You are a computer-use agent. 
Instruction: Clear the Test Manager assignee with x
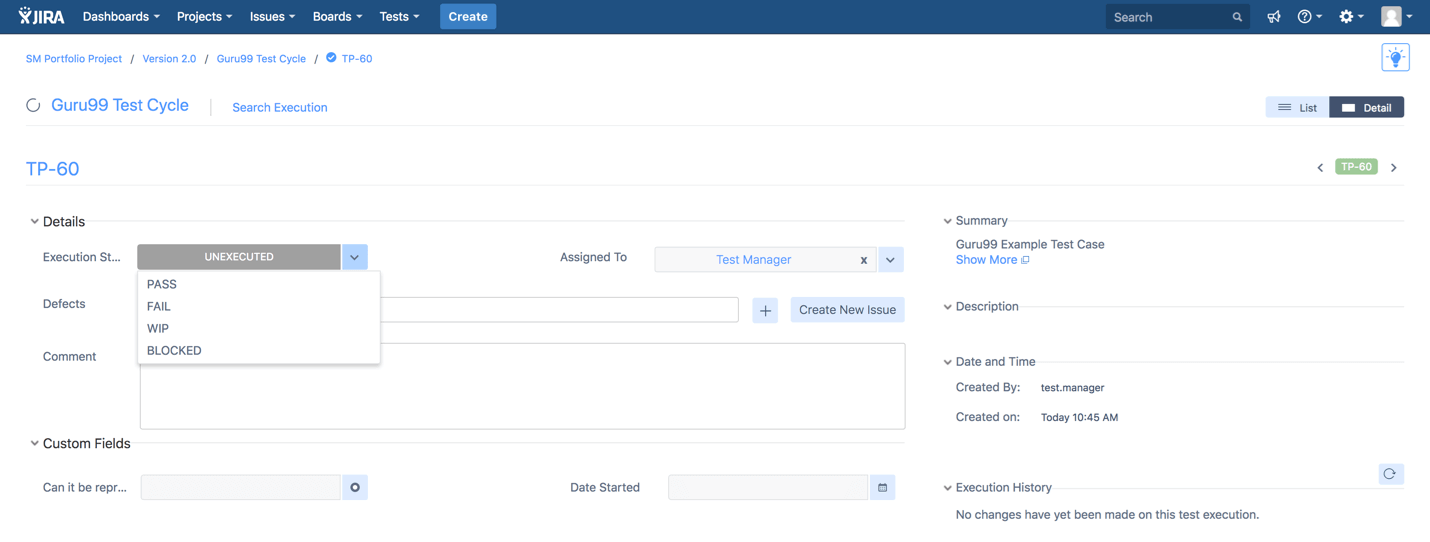point(864,260)
